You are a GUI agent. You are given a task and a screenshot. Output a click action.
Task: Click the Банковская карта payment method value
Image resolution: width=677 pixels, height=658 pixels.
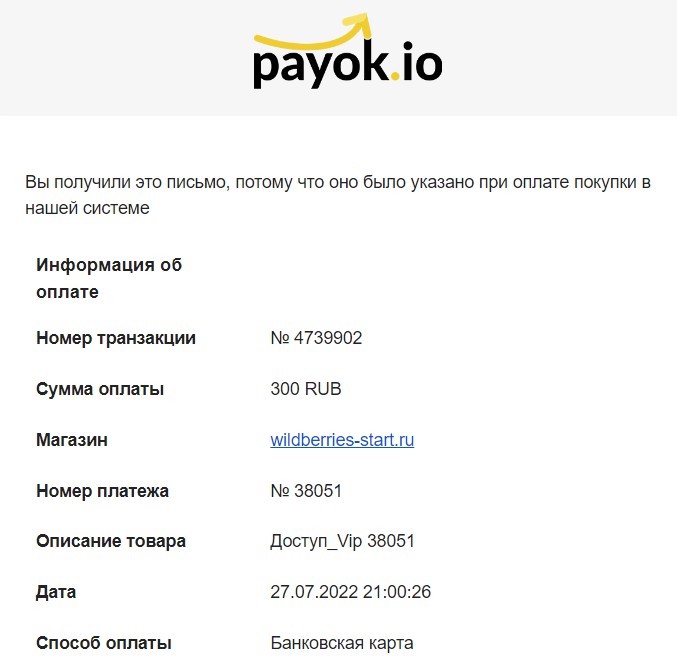click(x=342, y=643)
